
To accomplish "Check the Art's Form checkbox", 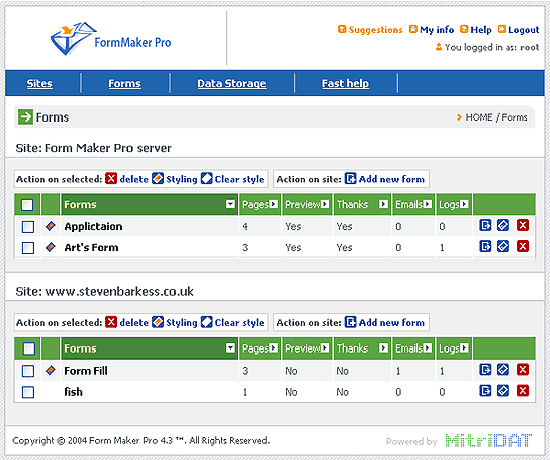I will click(x=28, y=248).
